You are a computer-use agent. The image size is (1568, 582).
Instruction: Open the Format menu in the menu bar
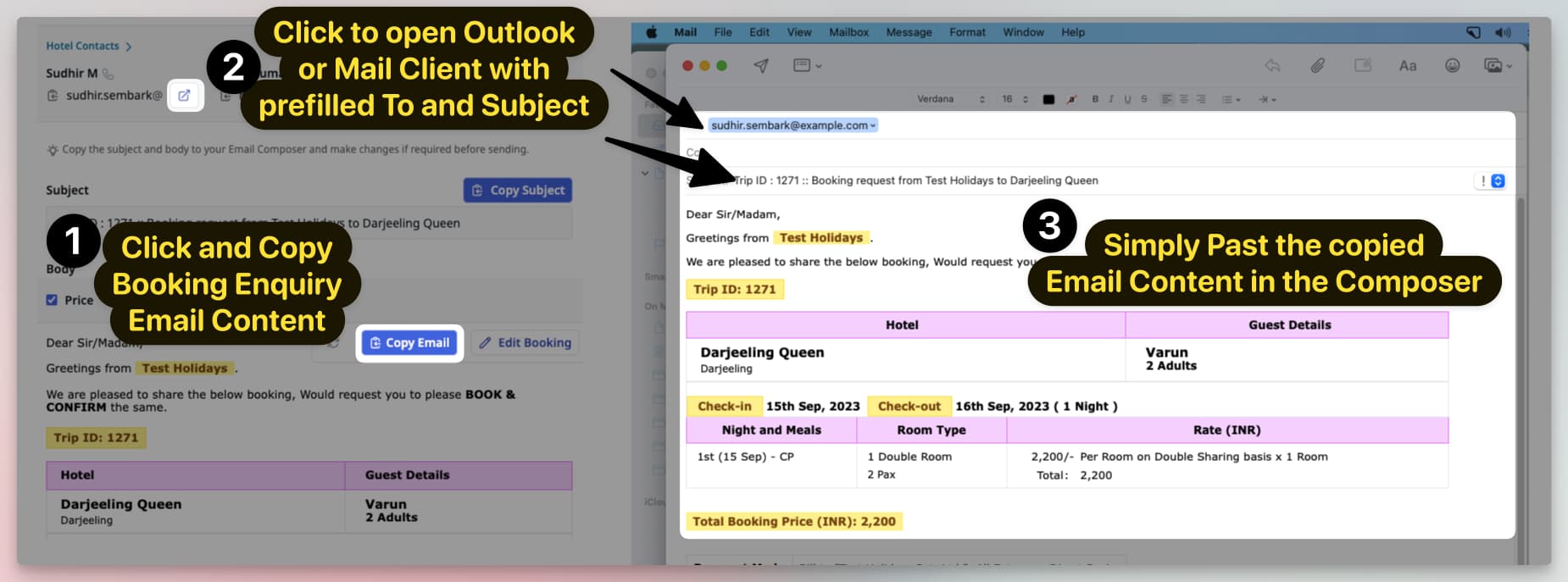[x=967, y=32]
